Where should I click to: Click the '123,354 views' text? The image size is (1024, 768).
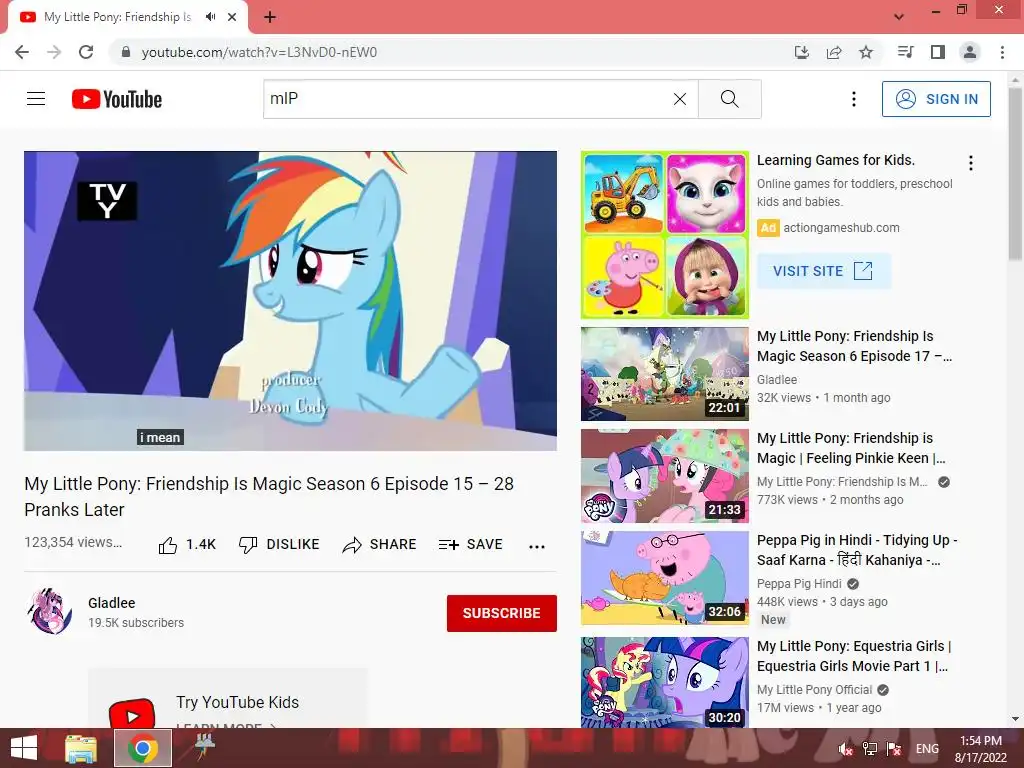(x=72, y=542)
